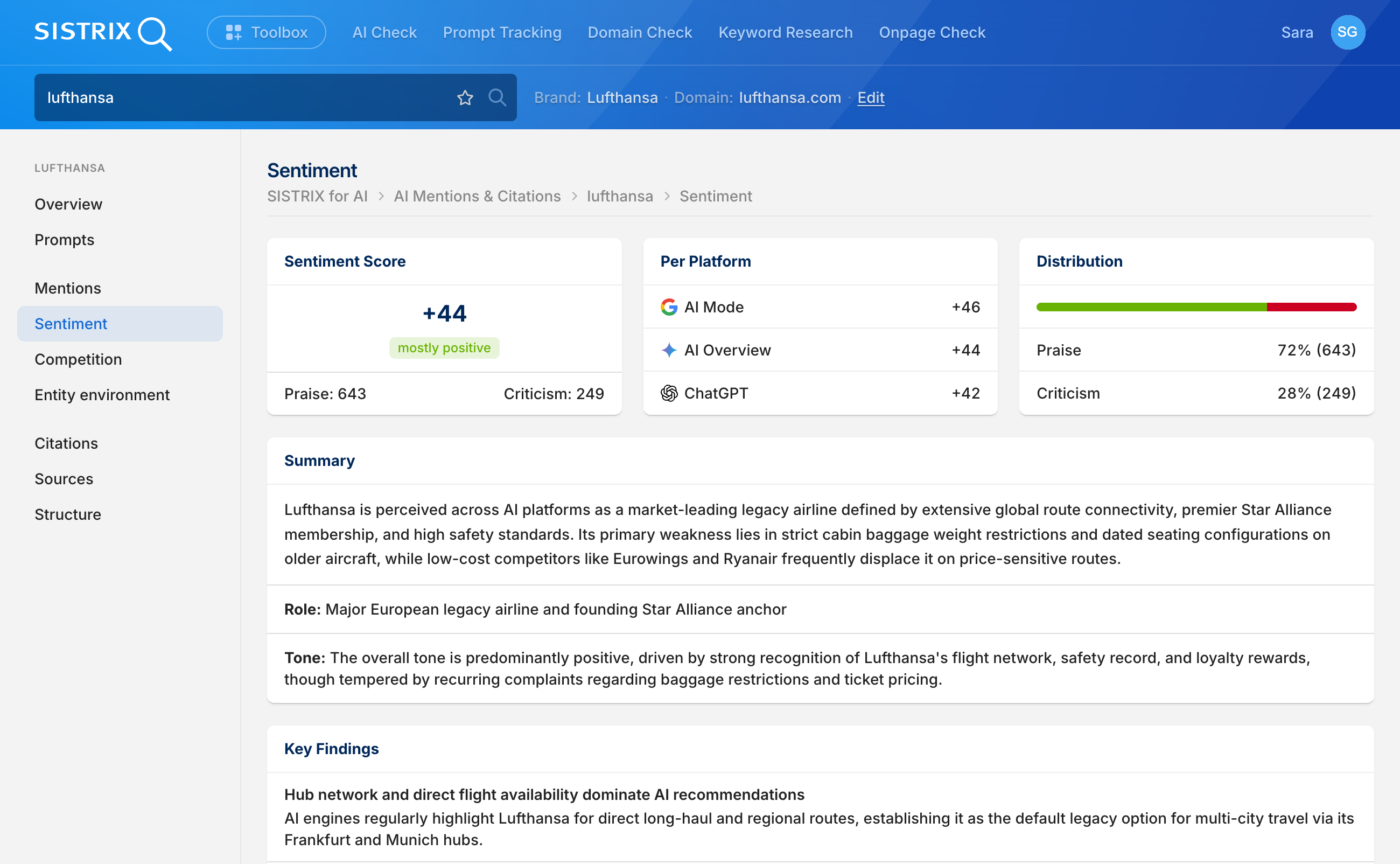Image resolution: width=1400 pixels, height=864 pixels.
Task: Go to Citations in the sidebar
Action: 66,443
